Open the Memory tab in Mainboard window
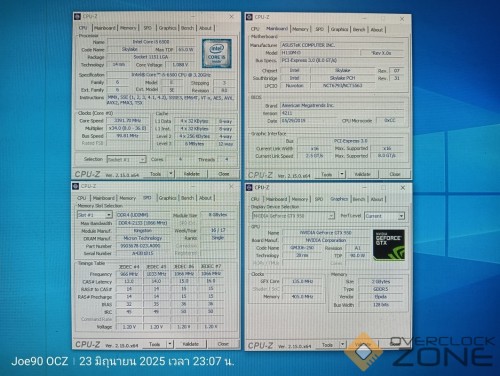 300,29
